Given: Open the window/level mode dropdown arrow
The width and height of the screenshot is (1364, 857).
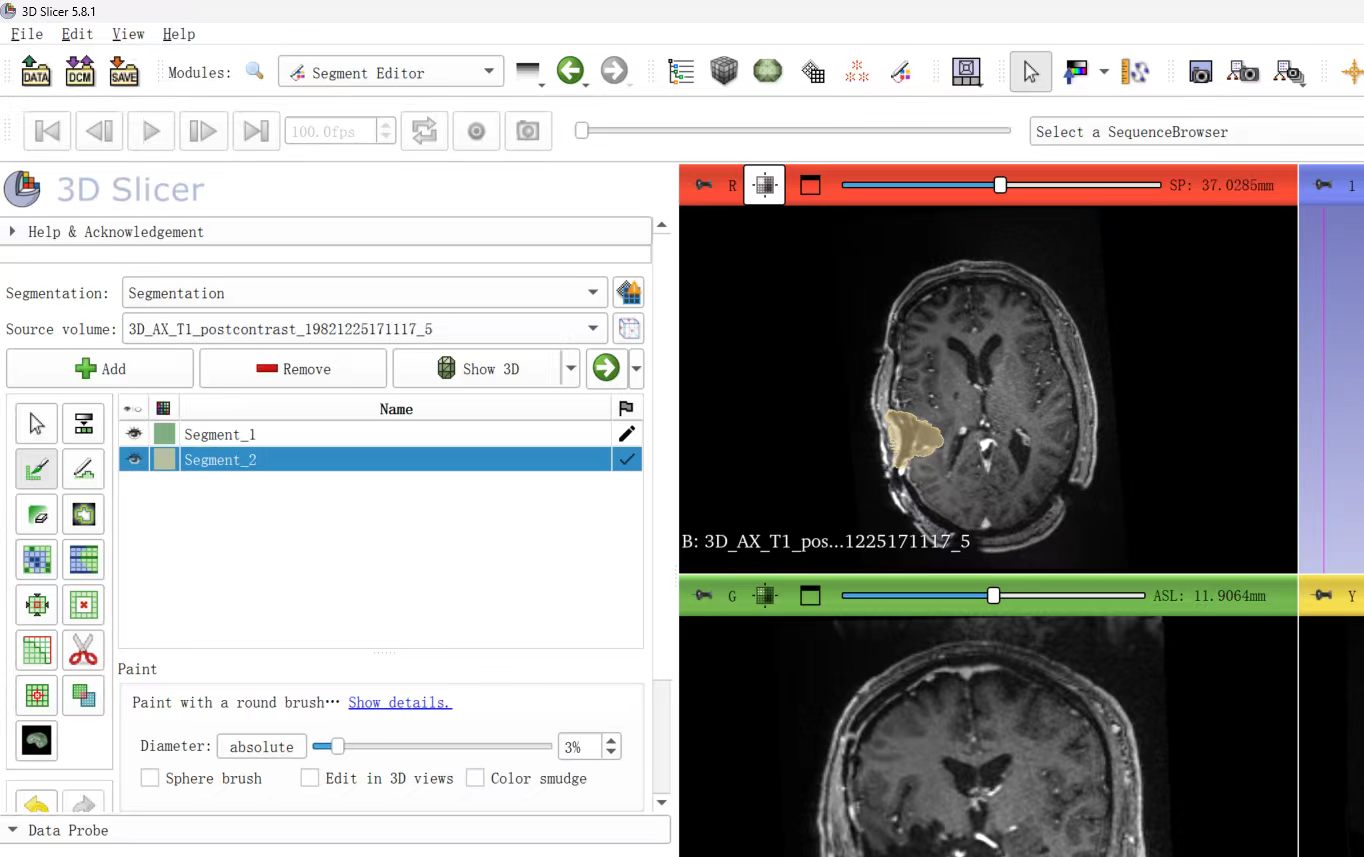Looking at the screenshot, I should [x=1104, y=72].
